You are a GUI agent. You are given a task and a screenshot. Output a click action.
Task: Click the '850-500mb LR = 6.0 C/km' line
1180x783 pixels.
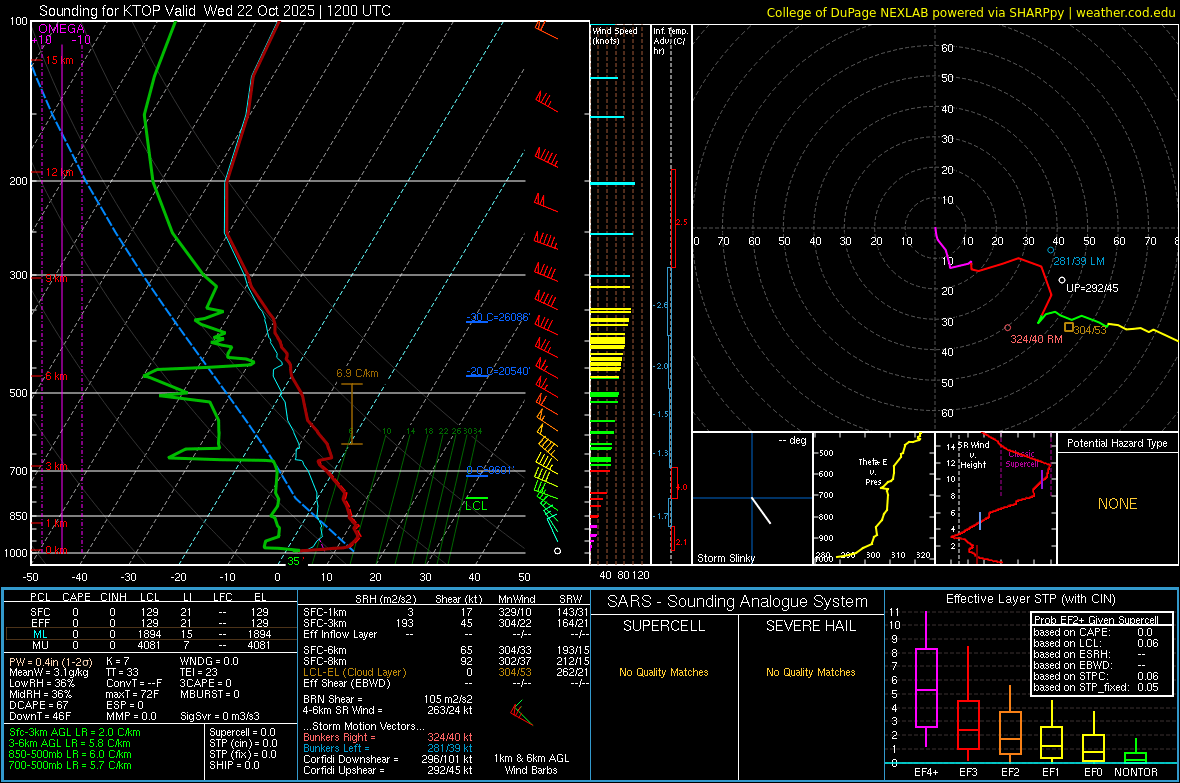[70, 754]
